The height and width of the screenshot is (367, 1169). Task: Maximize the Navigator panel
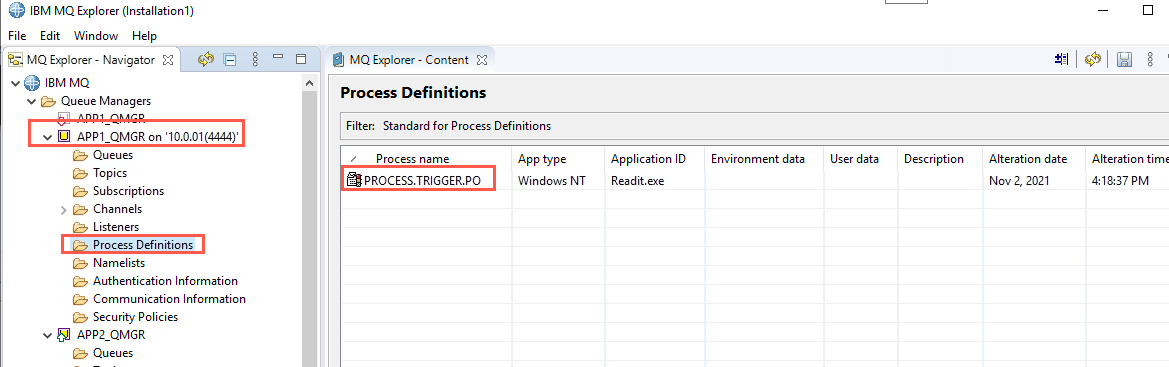tap(301, 58)
